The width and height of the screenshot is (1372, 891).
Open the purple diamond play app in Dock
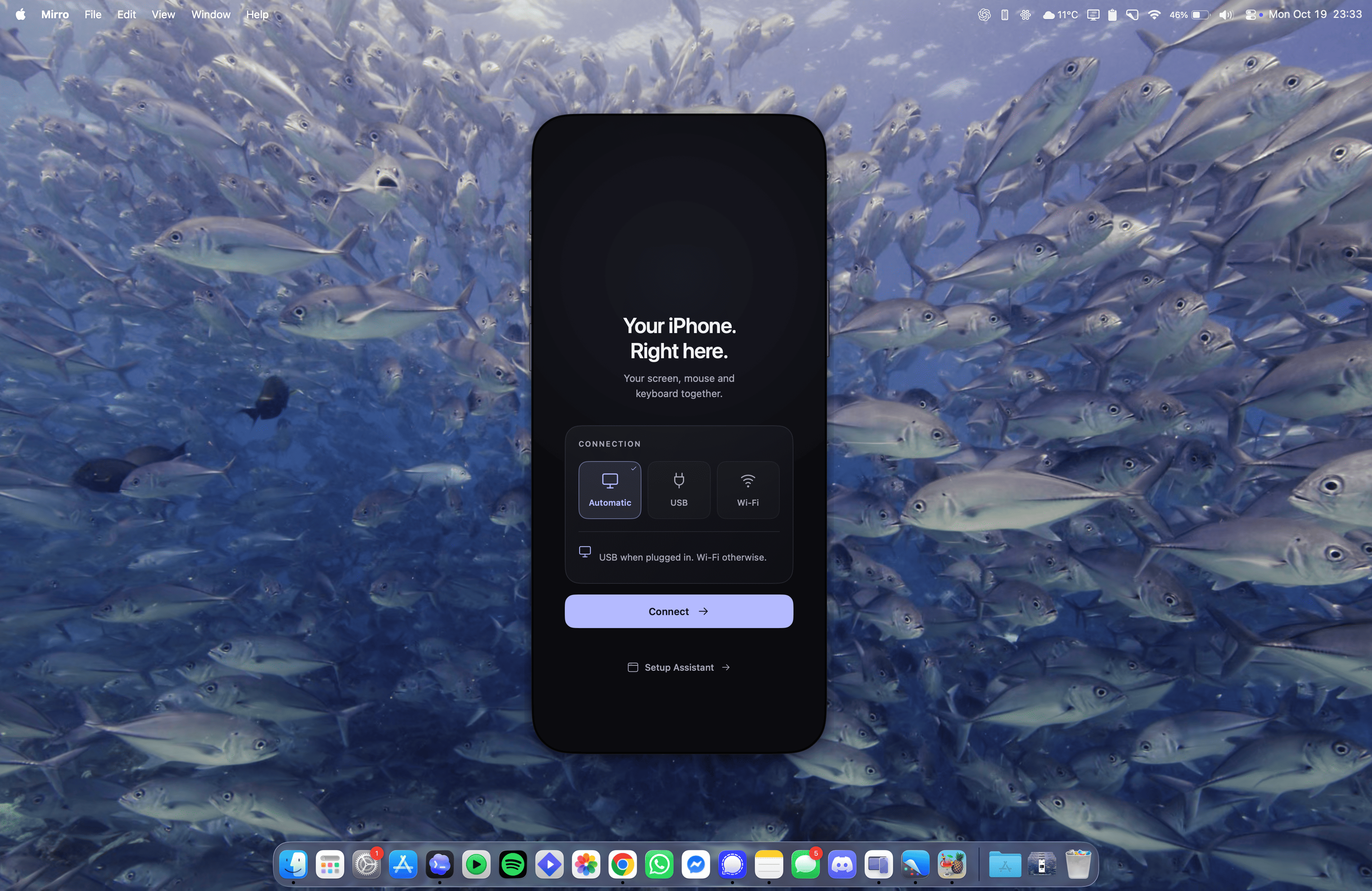click(x=550, y=864)
